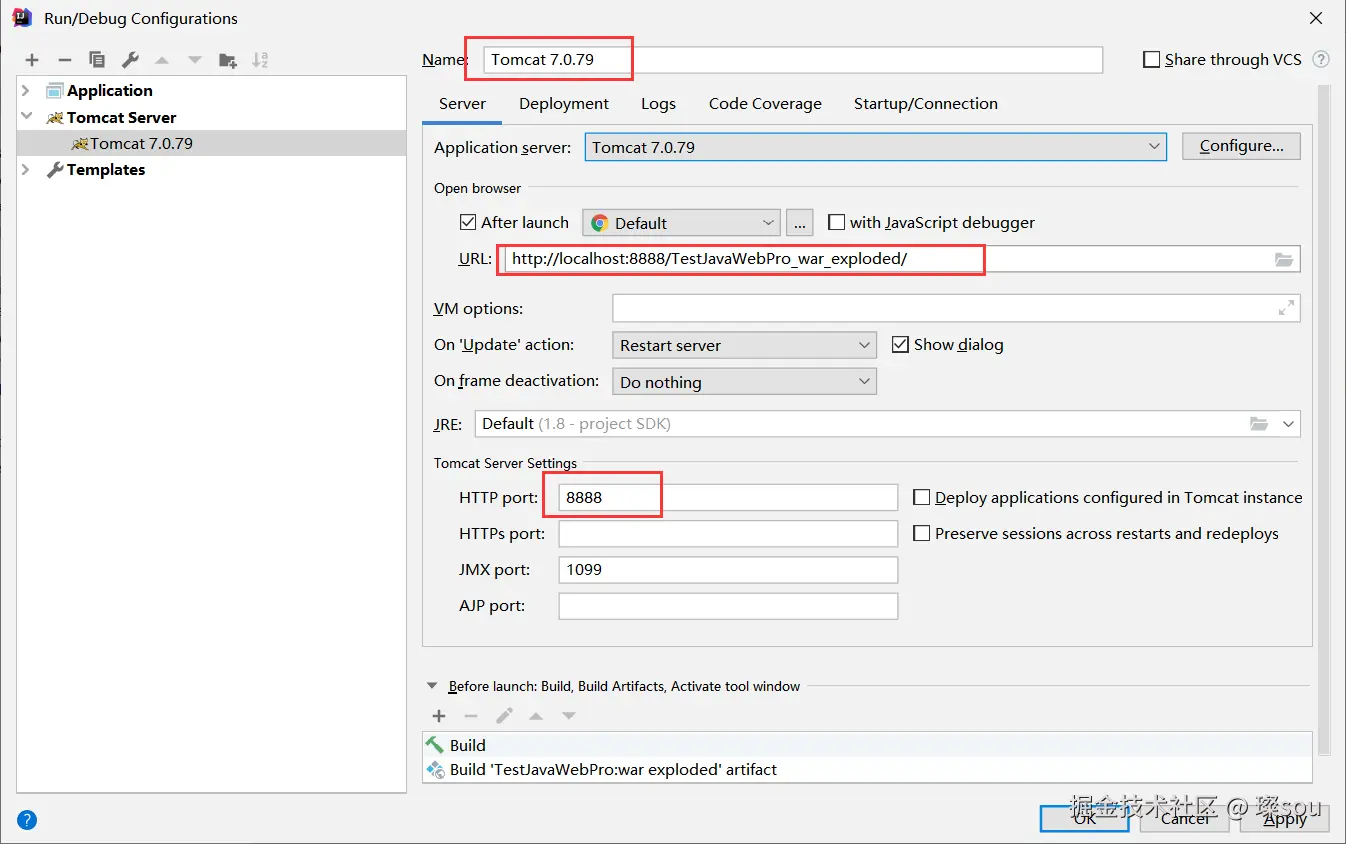This screenshot has height=844, width=1346.
Task: Browse folder icon in URL field
Action: click(x=1284, y=260)
